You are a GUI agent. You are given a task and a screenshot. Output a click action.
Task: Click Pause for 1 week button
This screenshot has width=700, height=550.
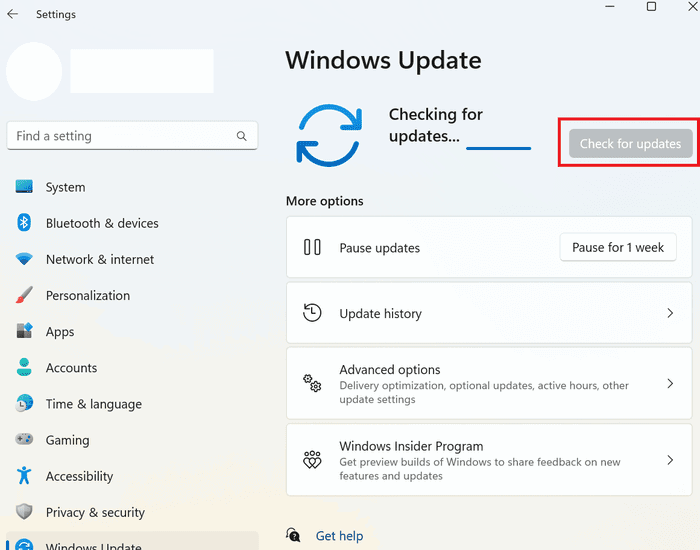(x=618, y=247)
